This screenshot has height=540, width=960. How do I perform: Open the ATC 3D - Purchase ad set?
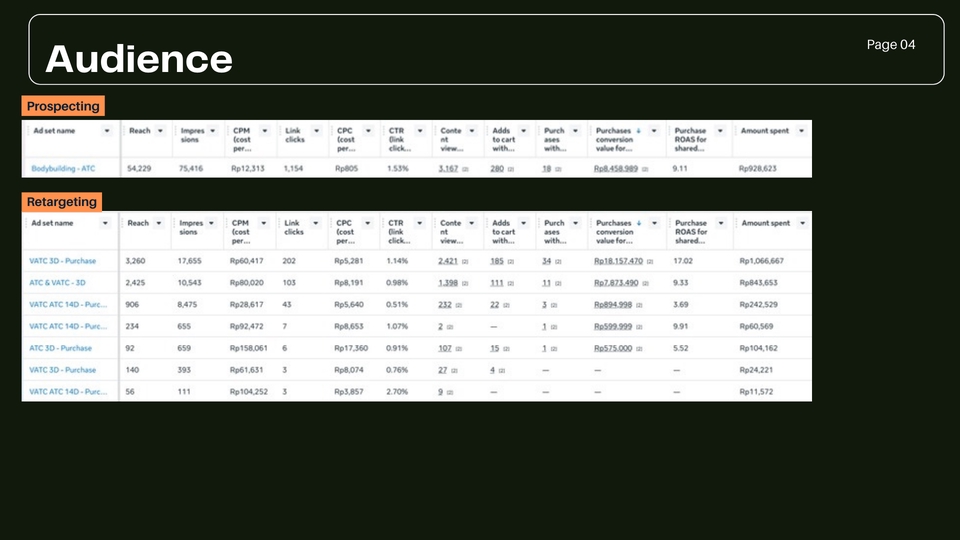tap(60, 348)
